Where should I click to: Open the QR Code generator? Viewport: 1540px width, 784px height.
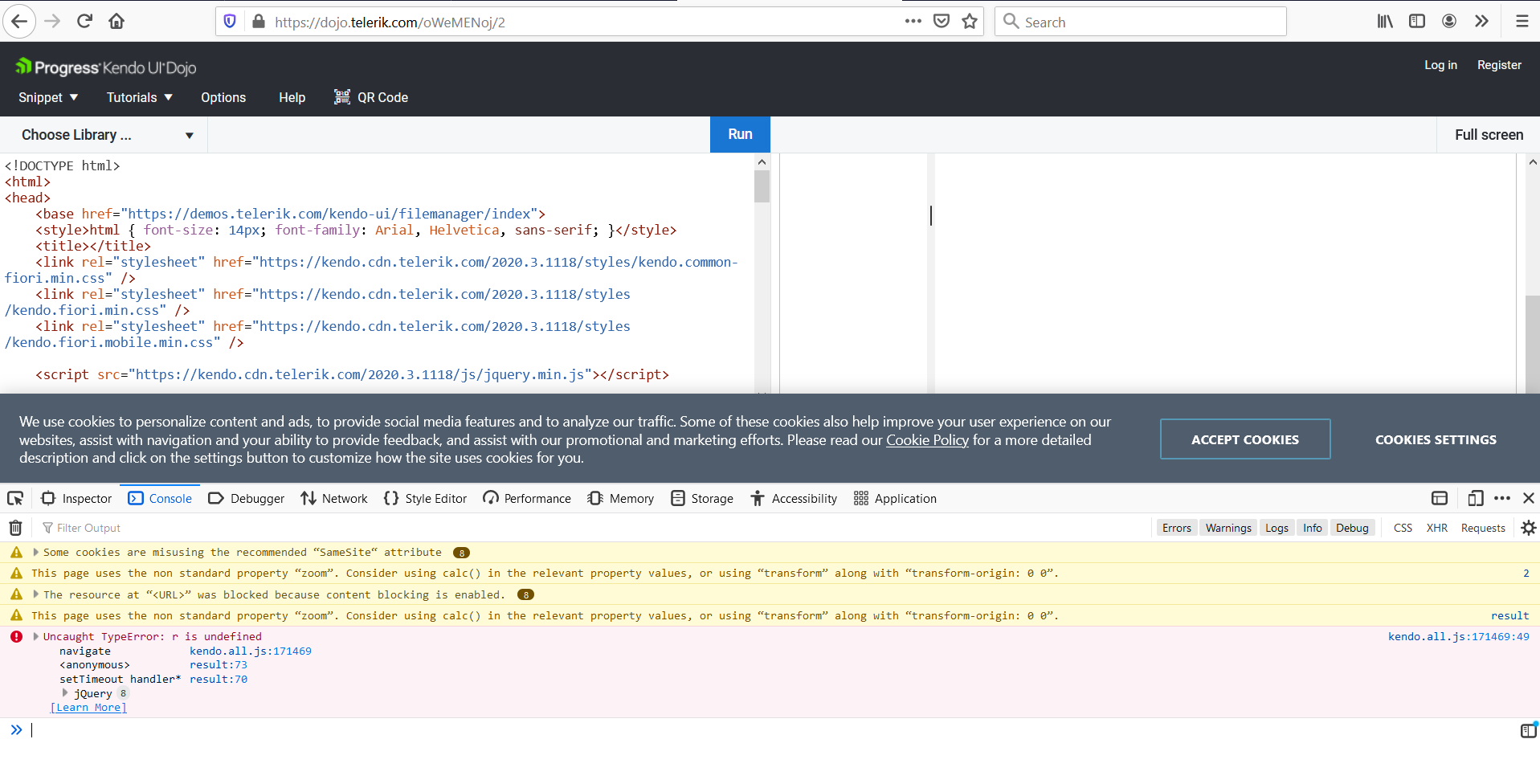[371, 97]
